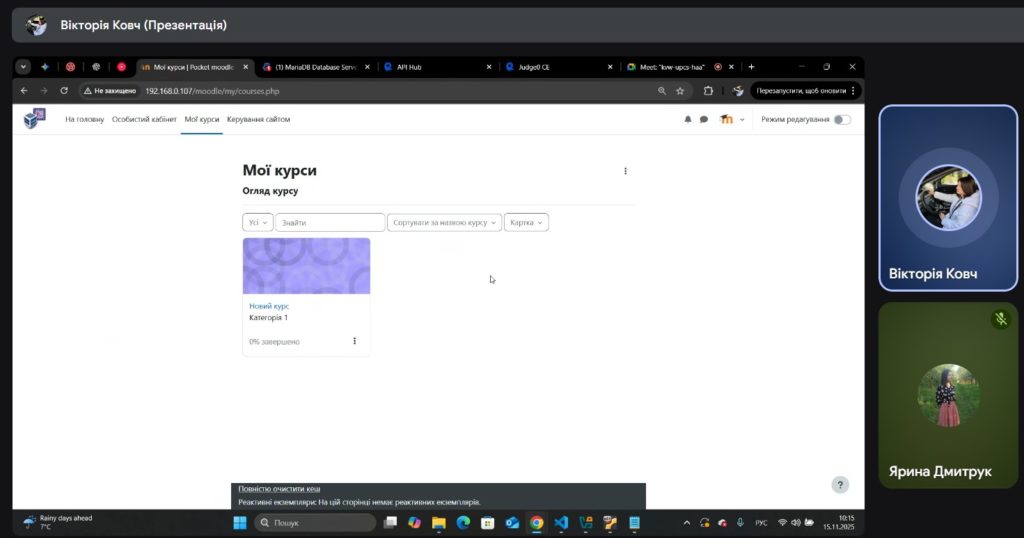The image size is (1024, 538).
Task: Open the user profile menu dropdown
Action: [732, 119]
